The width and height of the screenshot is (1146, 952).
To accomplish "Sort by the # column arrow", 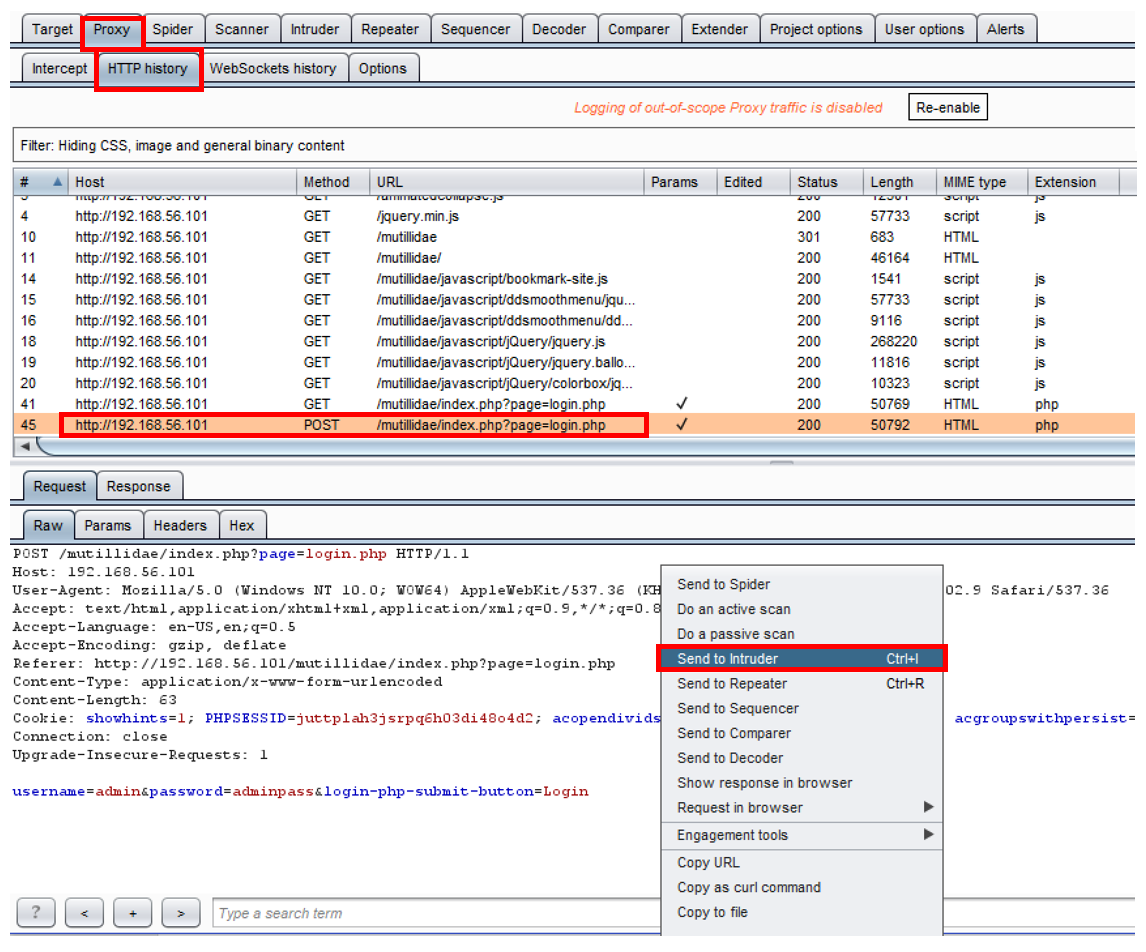I will (56, 182).
